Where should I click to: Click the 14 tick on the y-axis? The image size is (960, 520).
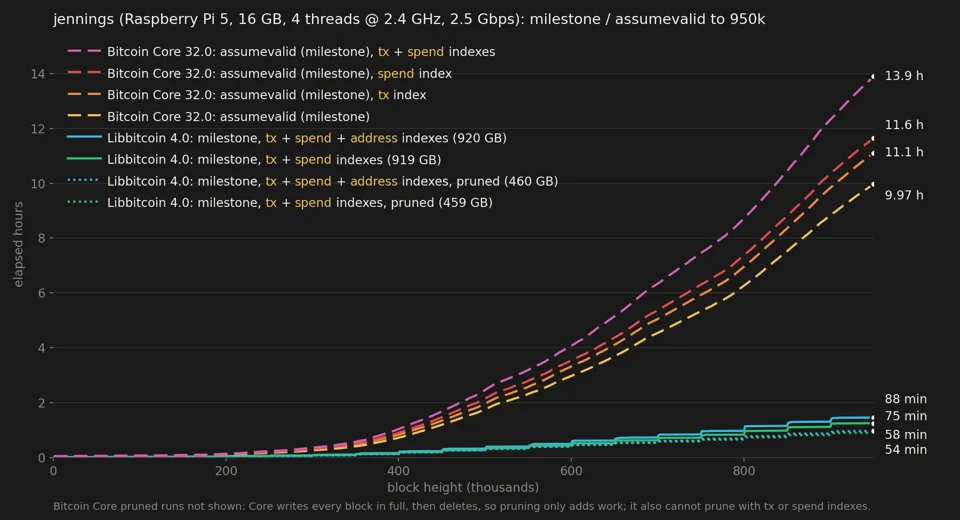[x=37, y=74]
